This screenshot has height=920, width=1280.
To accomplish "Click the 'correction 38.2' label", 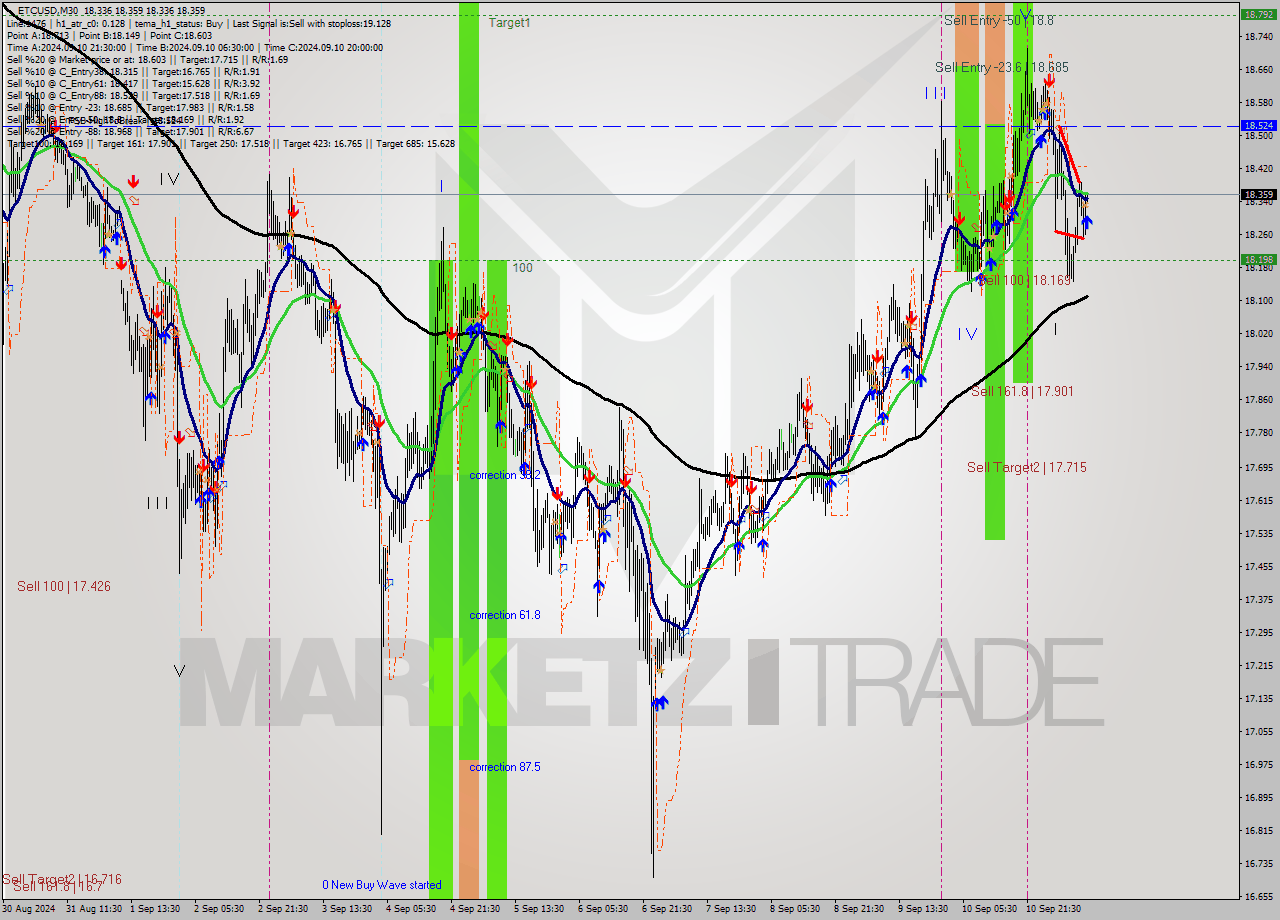I will click(505, 475).
